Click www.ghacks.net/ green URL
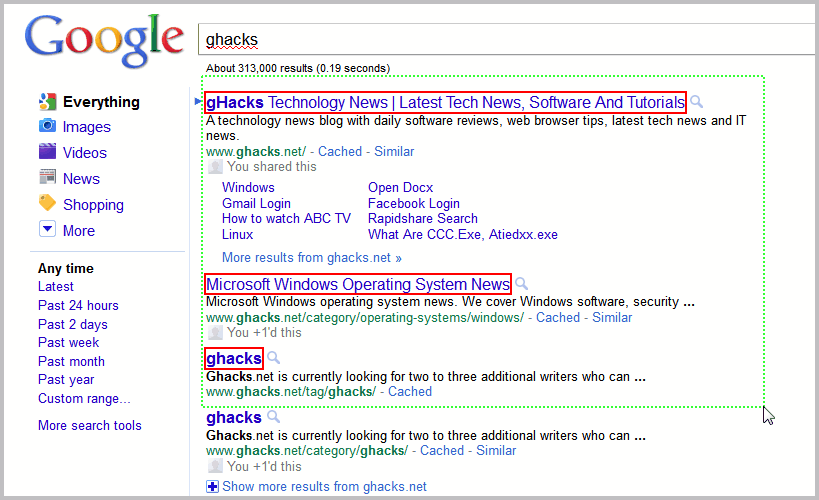 tap(256, 152)
